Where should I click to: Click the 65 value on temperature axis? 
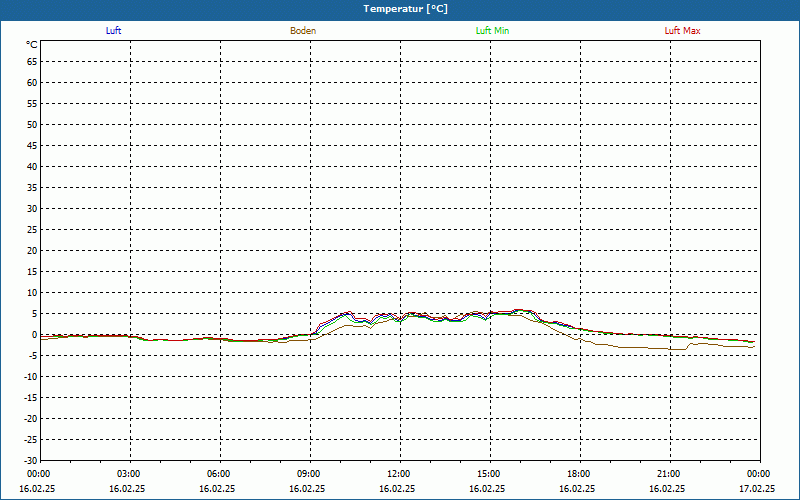point(32,62)
